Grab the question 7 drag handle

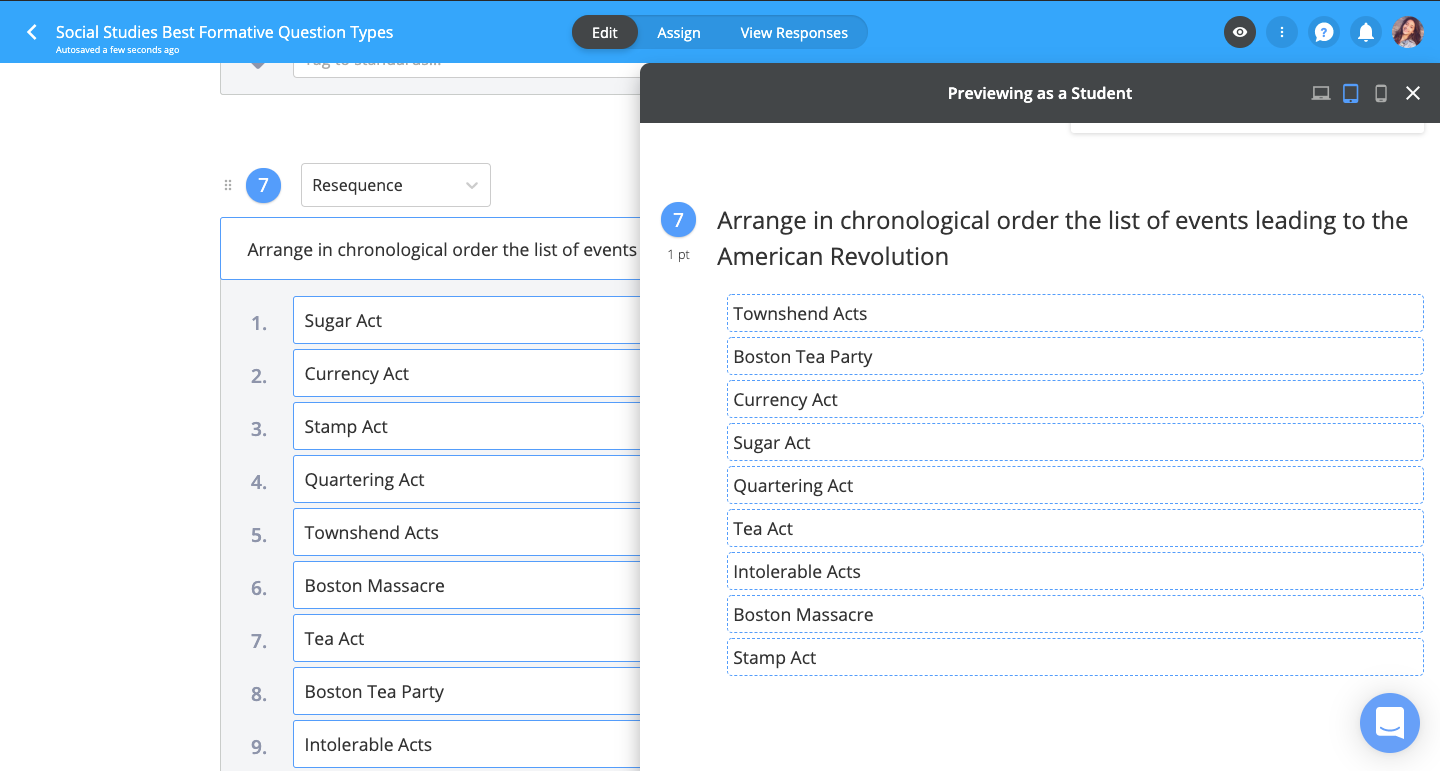click(x=228, y=185)
